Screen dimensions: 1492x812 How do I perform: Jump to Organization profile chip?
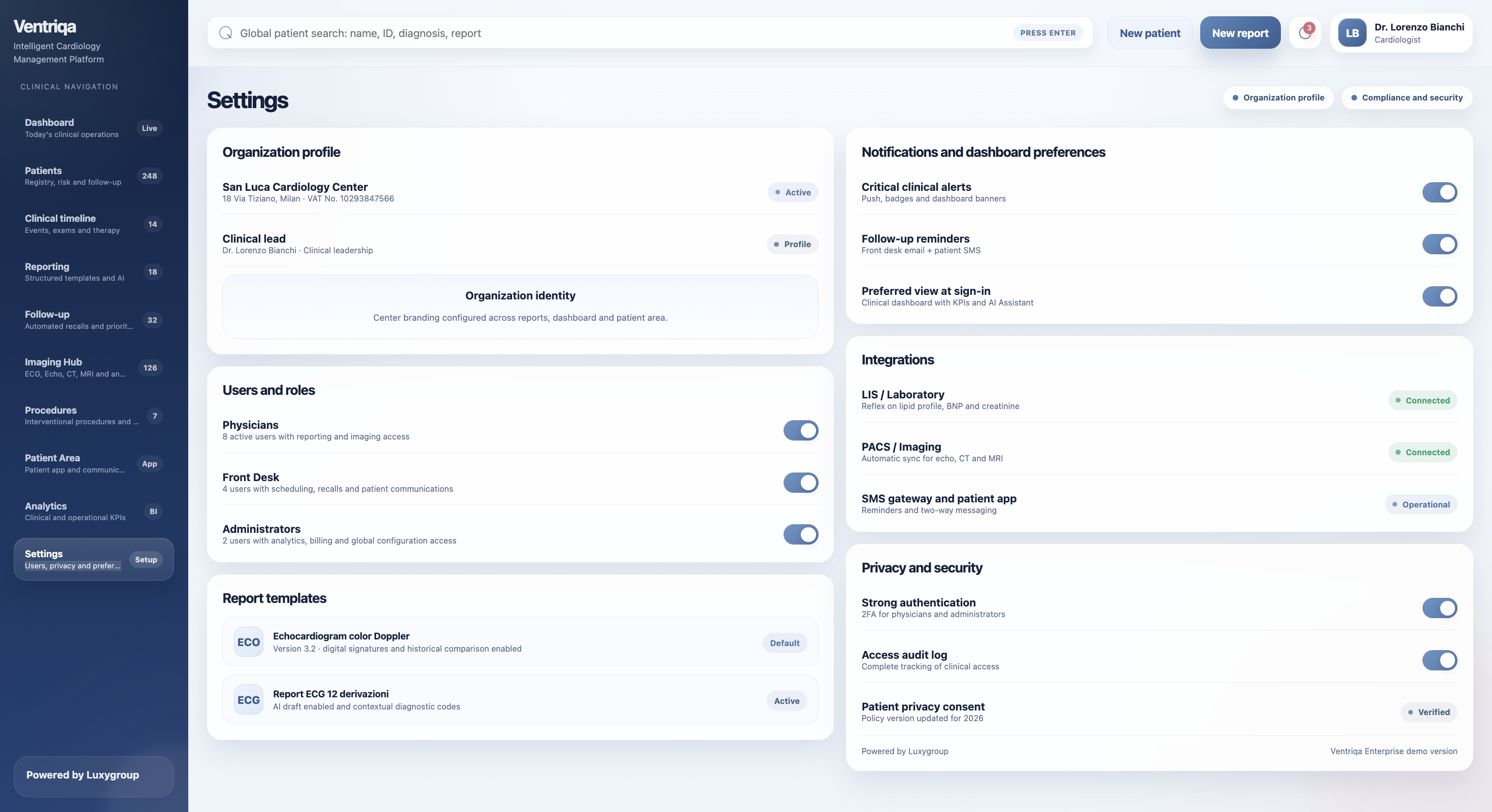click(1278, 97)
